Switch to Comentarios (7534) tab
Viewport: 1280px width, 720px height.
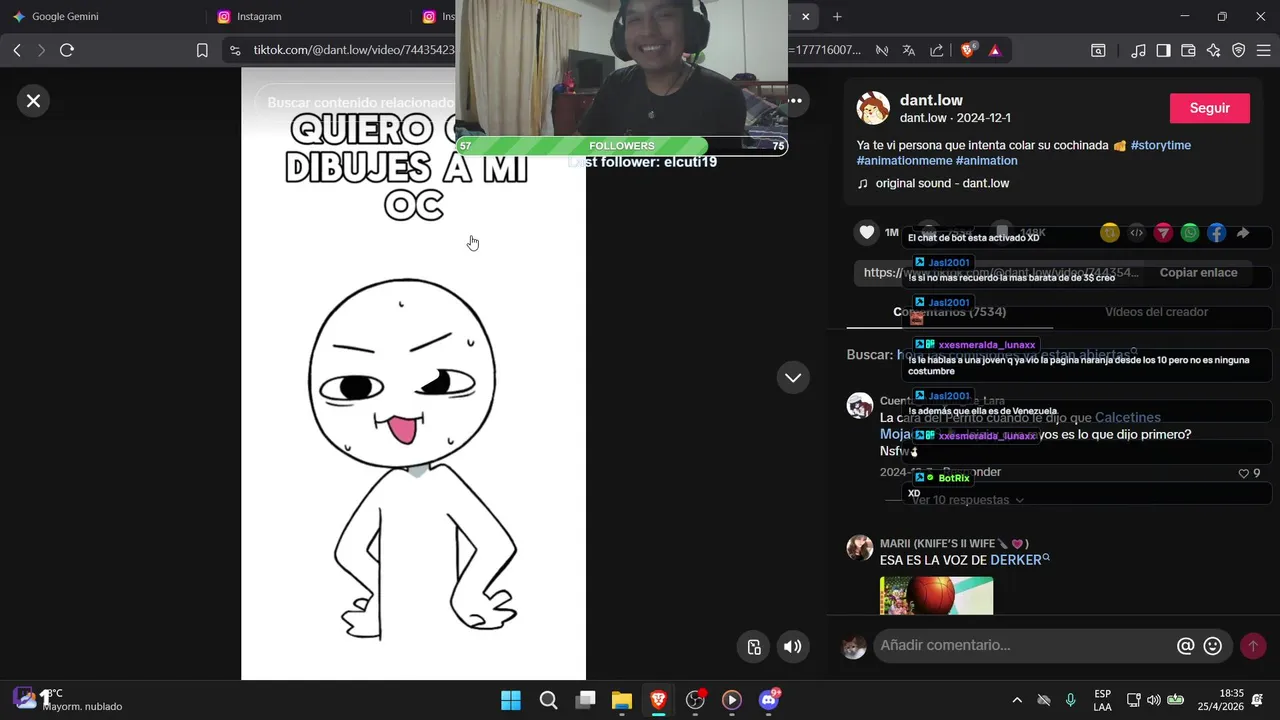point(950,312)
